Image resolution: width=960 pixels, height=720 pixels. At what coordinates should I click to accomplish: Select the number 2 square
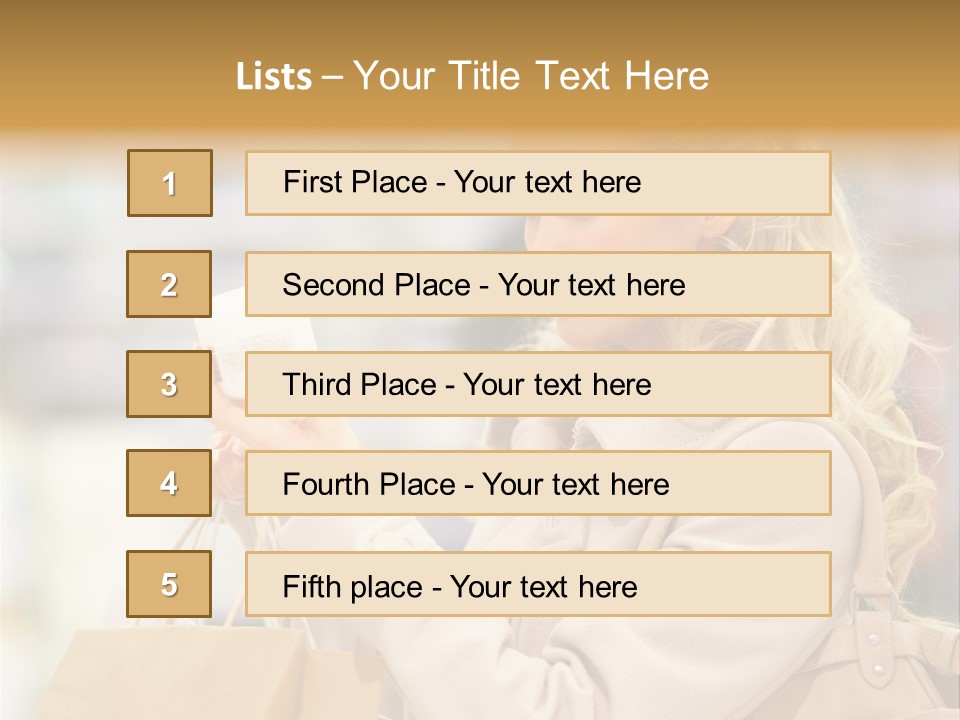pyautogui.click(x=169, y=284)
